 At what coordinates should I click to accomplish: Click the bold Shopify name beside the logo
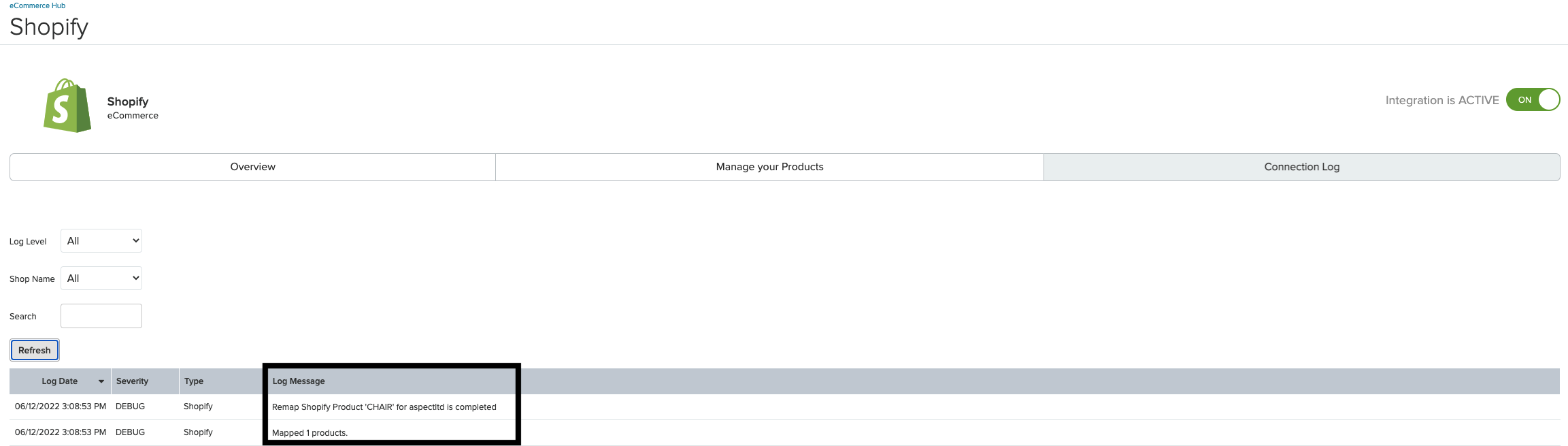coord(128,101)
